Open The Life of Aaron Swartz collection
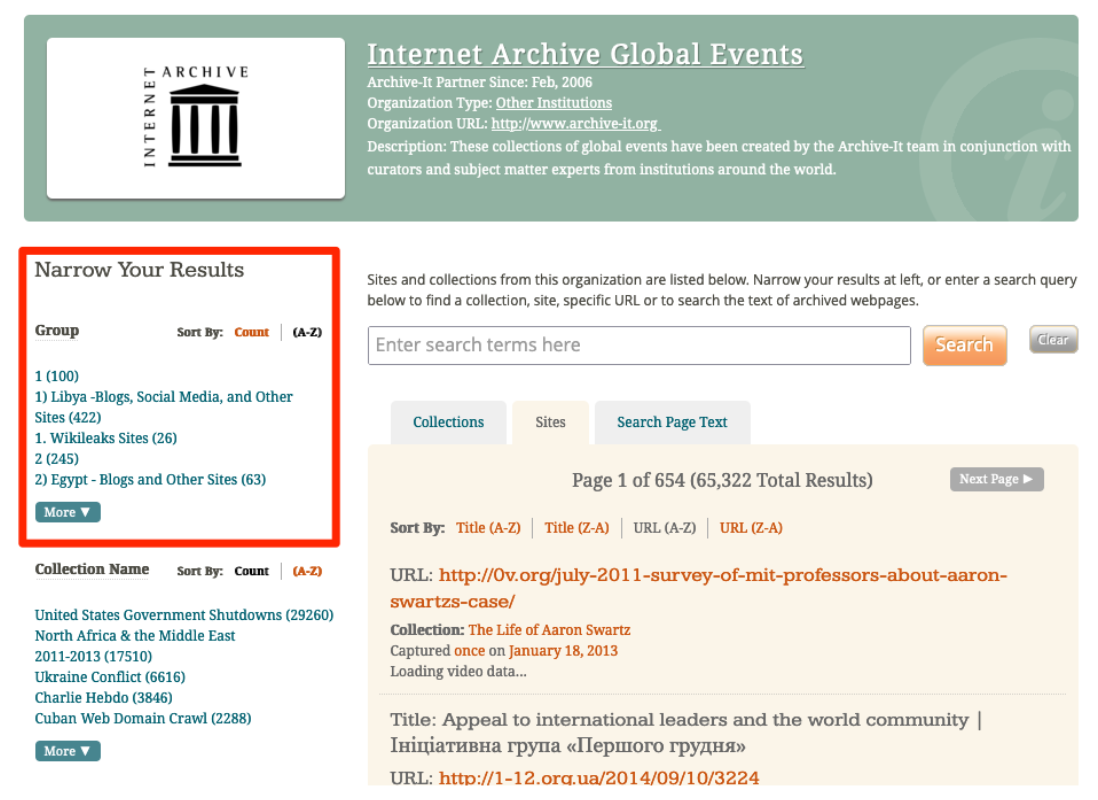 [549, 630]
